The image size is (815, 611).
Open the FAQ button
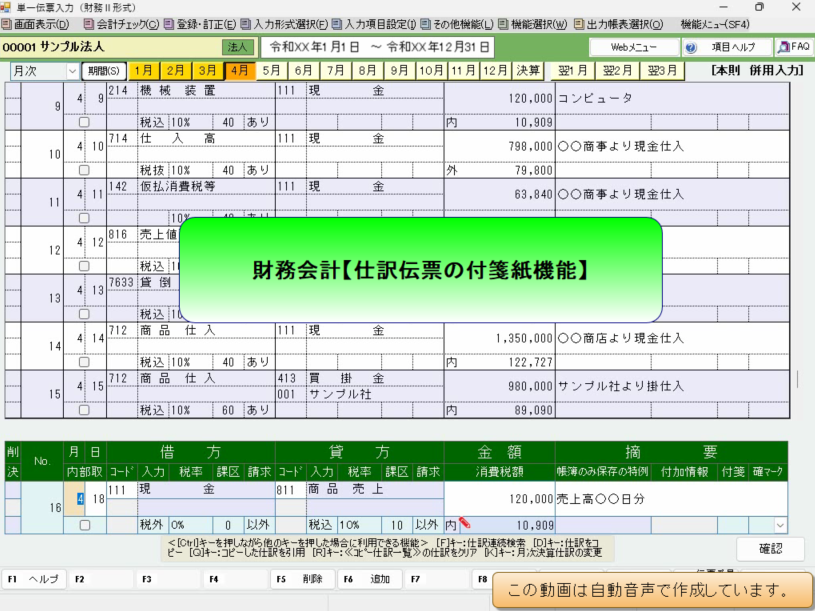coord(794,47)
